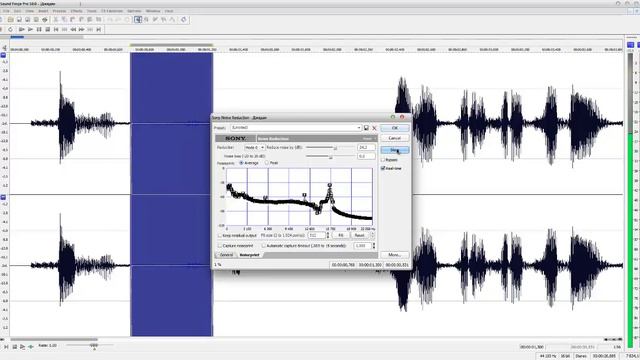Click the FFT size spinner arrows

[328, 236]
